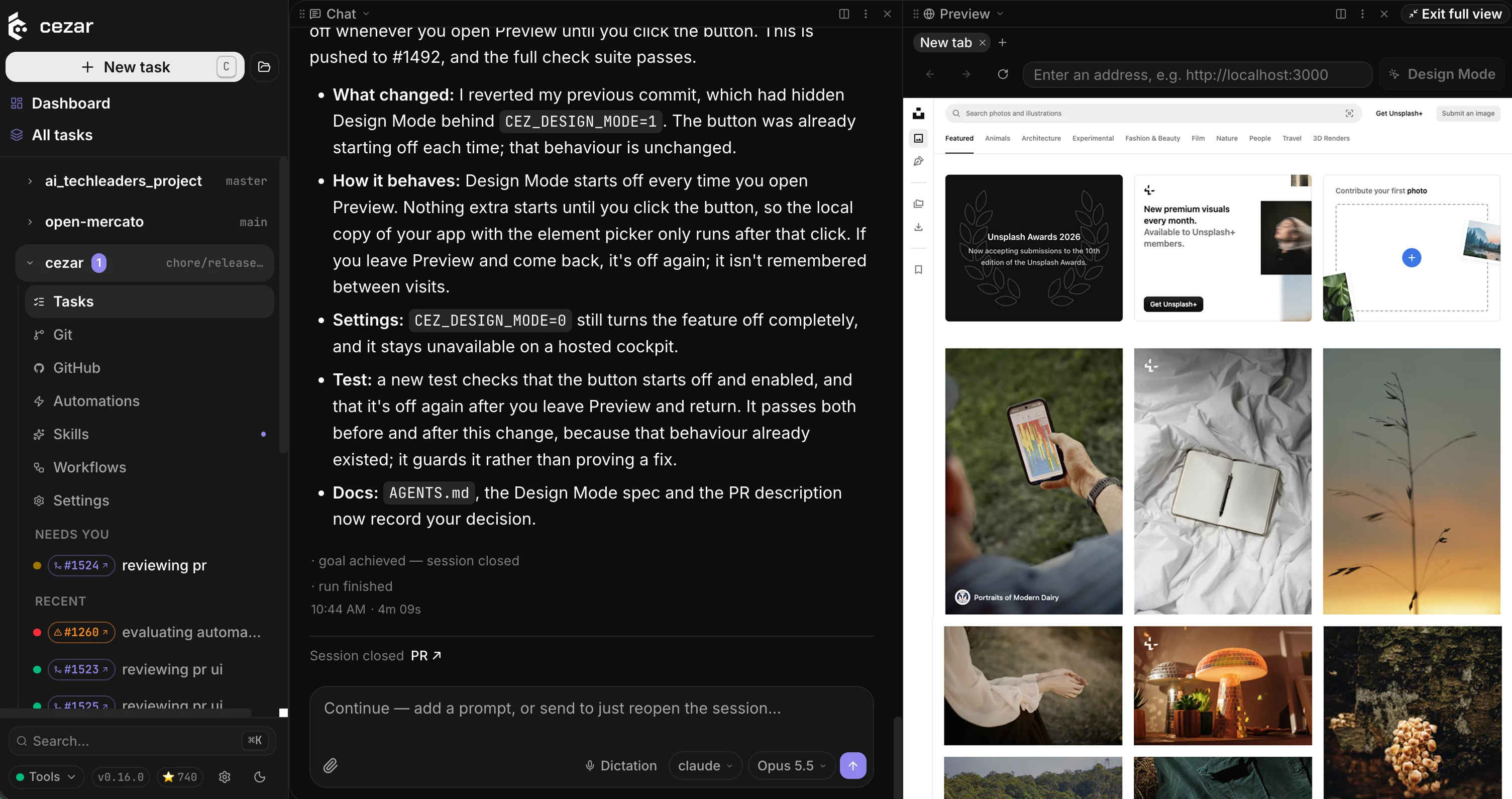Open Chat panel more options menu
Image resolution: width=1512 pixels, height=799 pixels.
(x=866, y=14)
